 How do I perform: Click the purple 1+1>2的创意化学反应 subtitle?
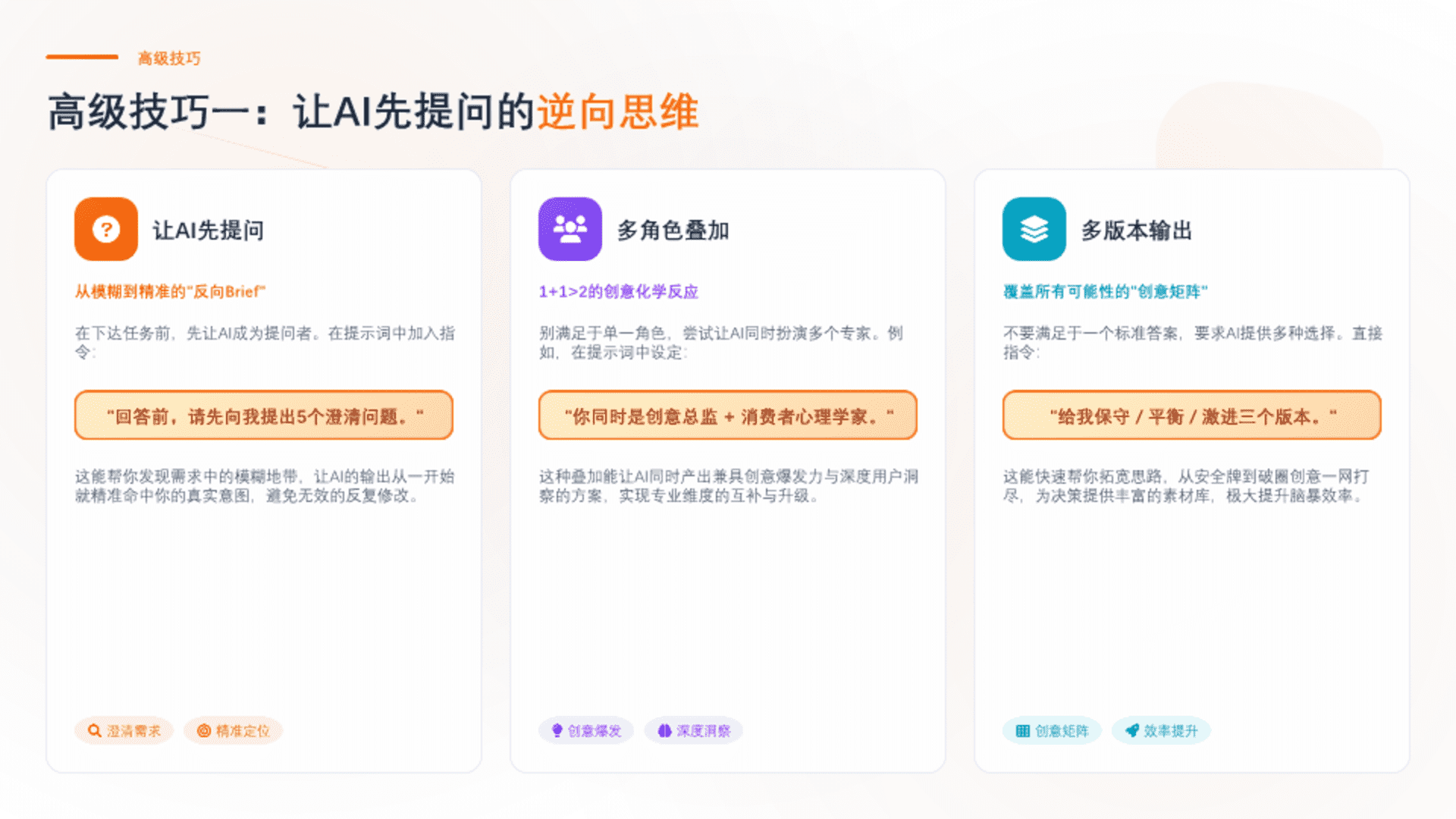(618, 292)
